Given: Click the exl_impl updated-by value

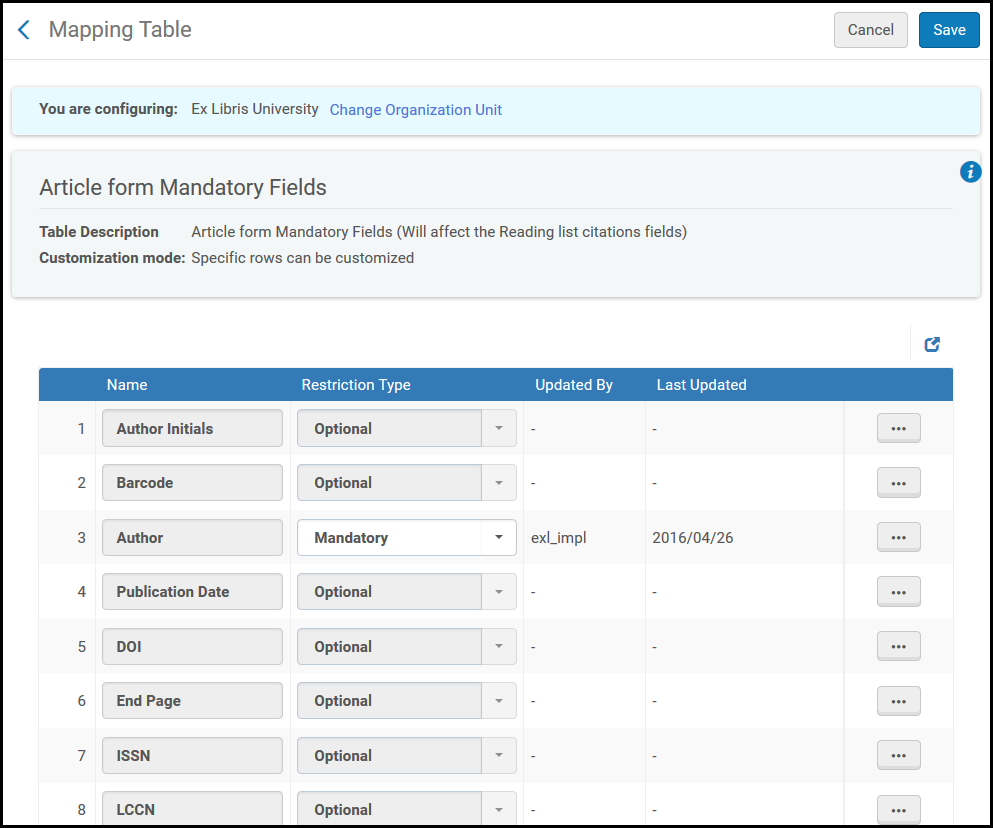Looking at the screenshot, I should click(559, 538).
